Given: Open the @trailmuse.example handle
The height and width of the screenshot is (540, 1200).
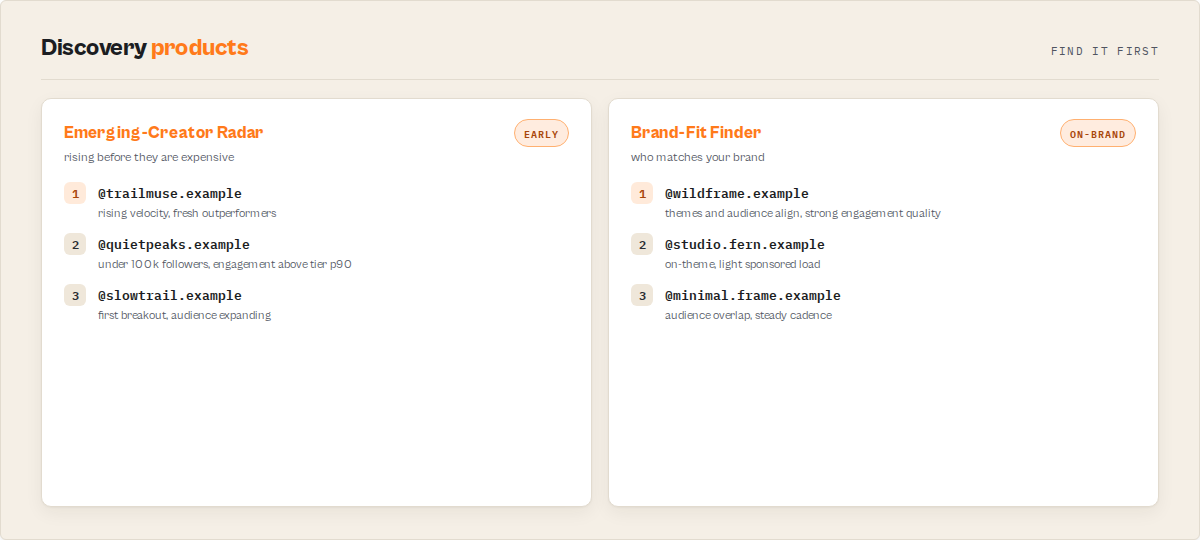Looking at the screenshot, I should pyautogui.click(x=170, y=194).
